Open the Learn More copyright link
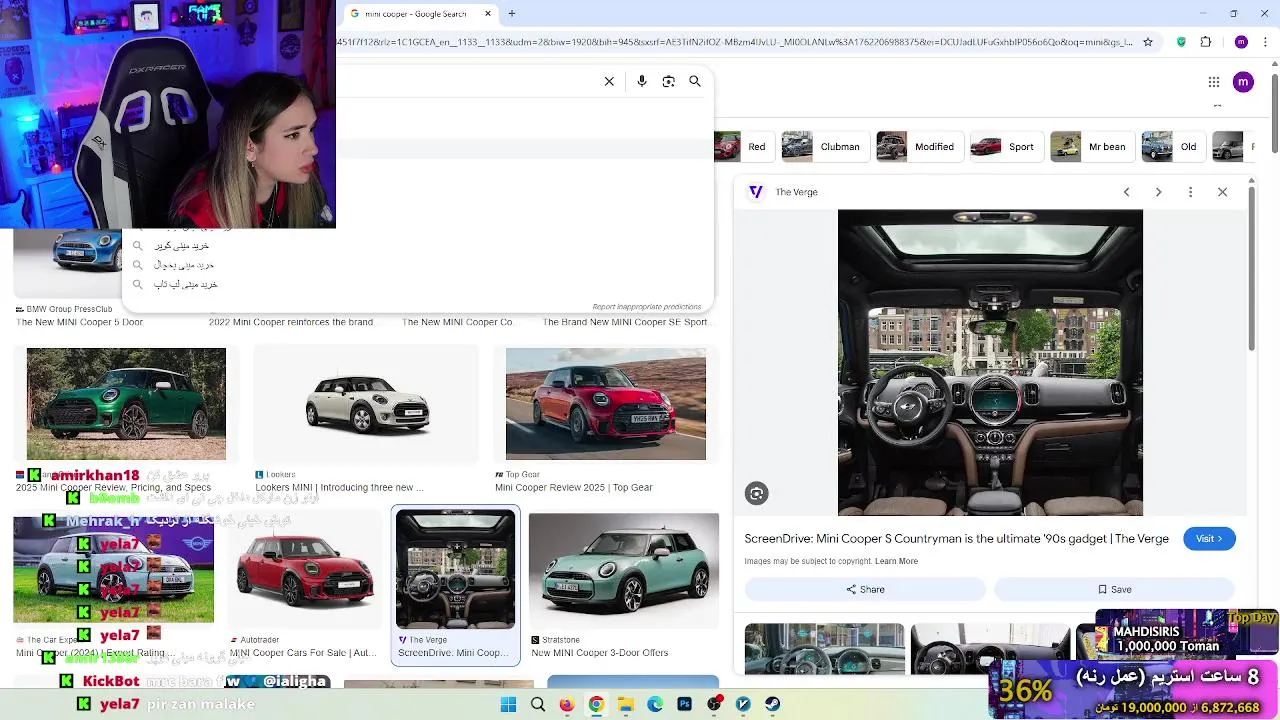1280x720 pixels. [896, 561]
